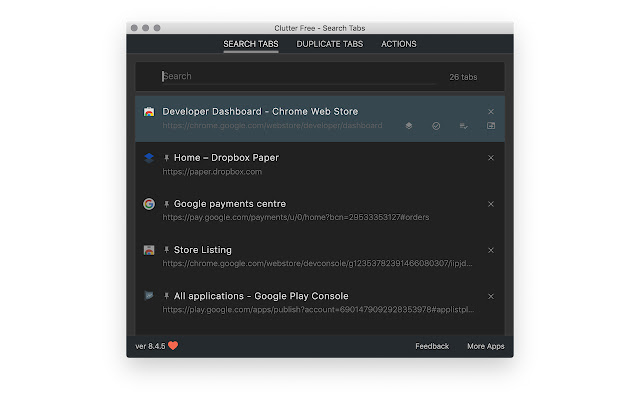This screenshot has width=640, height=400.
Task: Select 'Developer Dashboard - Chrome Web Store' title
Action: (x=260, y=111)
